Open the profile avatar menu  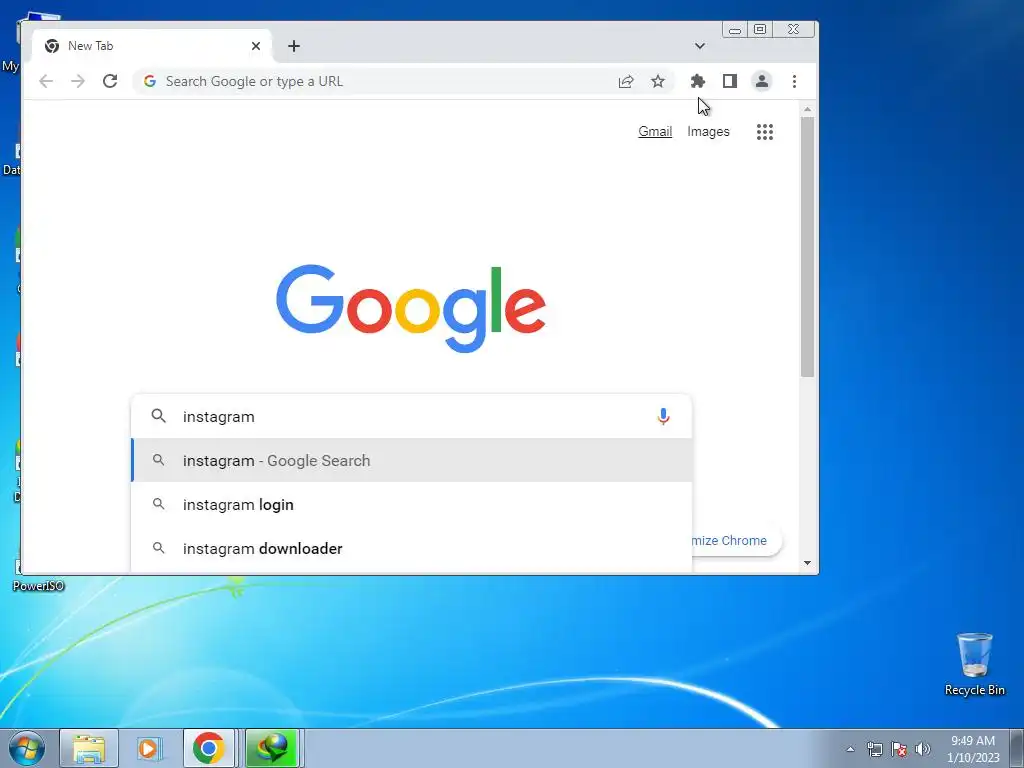[x=761, y=81]
